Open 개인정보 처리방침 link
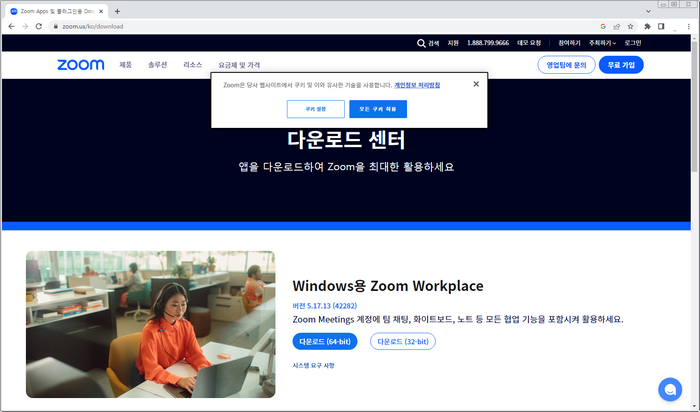 (417, 85)
